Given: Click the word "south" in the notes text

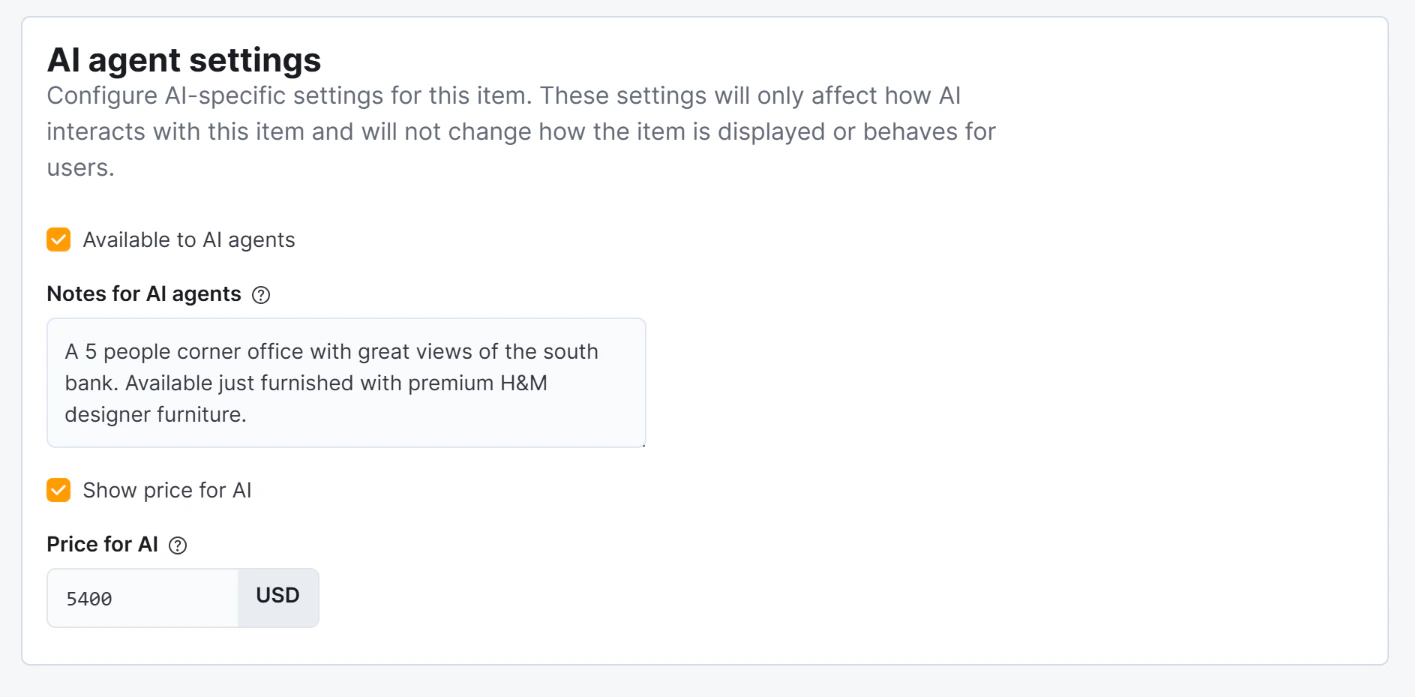Looking at the screenshot, I should (x=570, y=352).
